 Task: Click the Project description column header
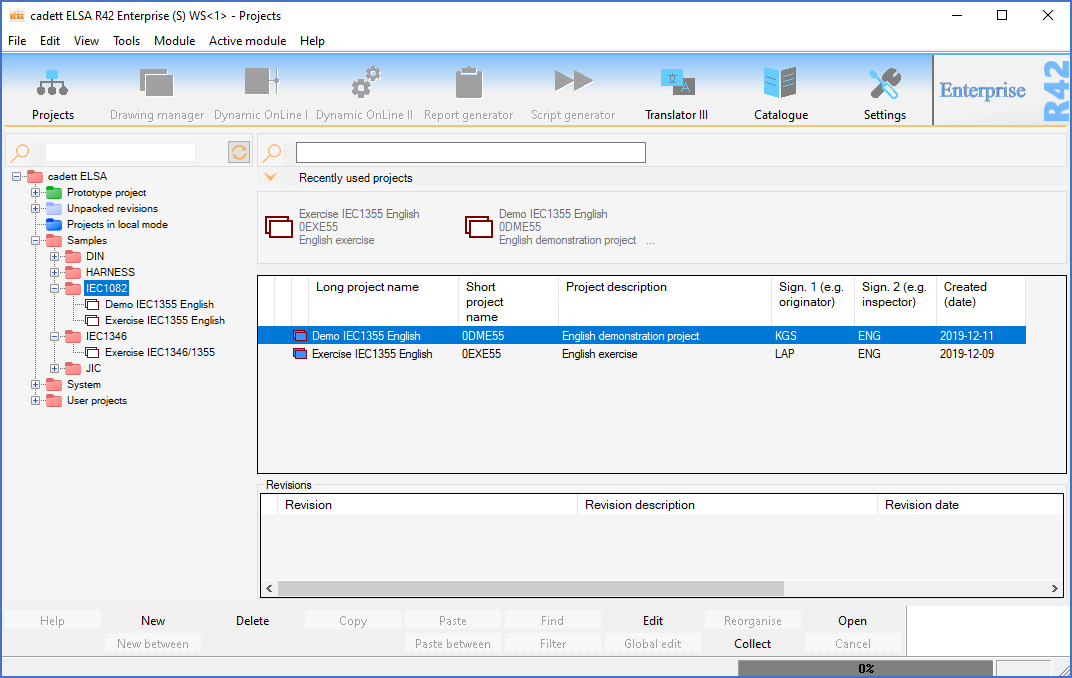coord(665,301)
